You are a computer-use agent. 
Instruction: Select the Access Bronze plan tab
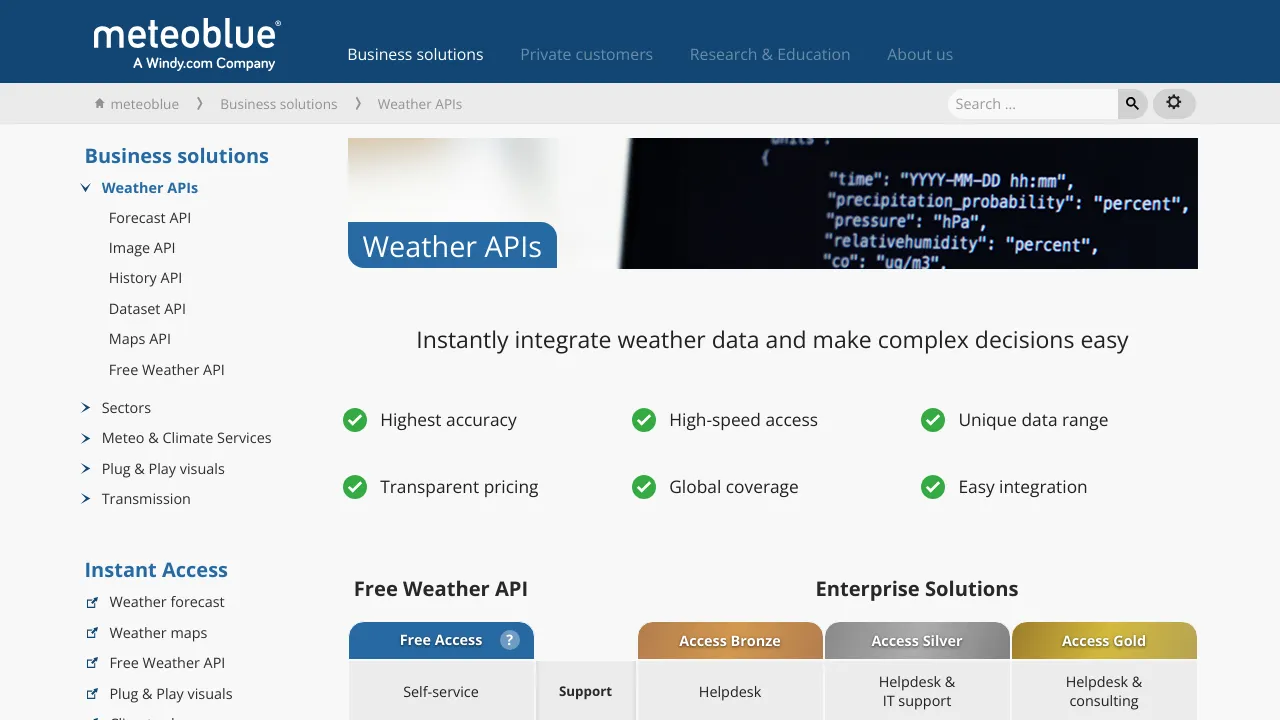point(730,641)
